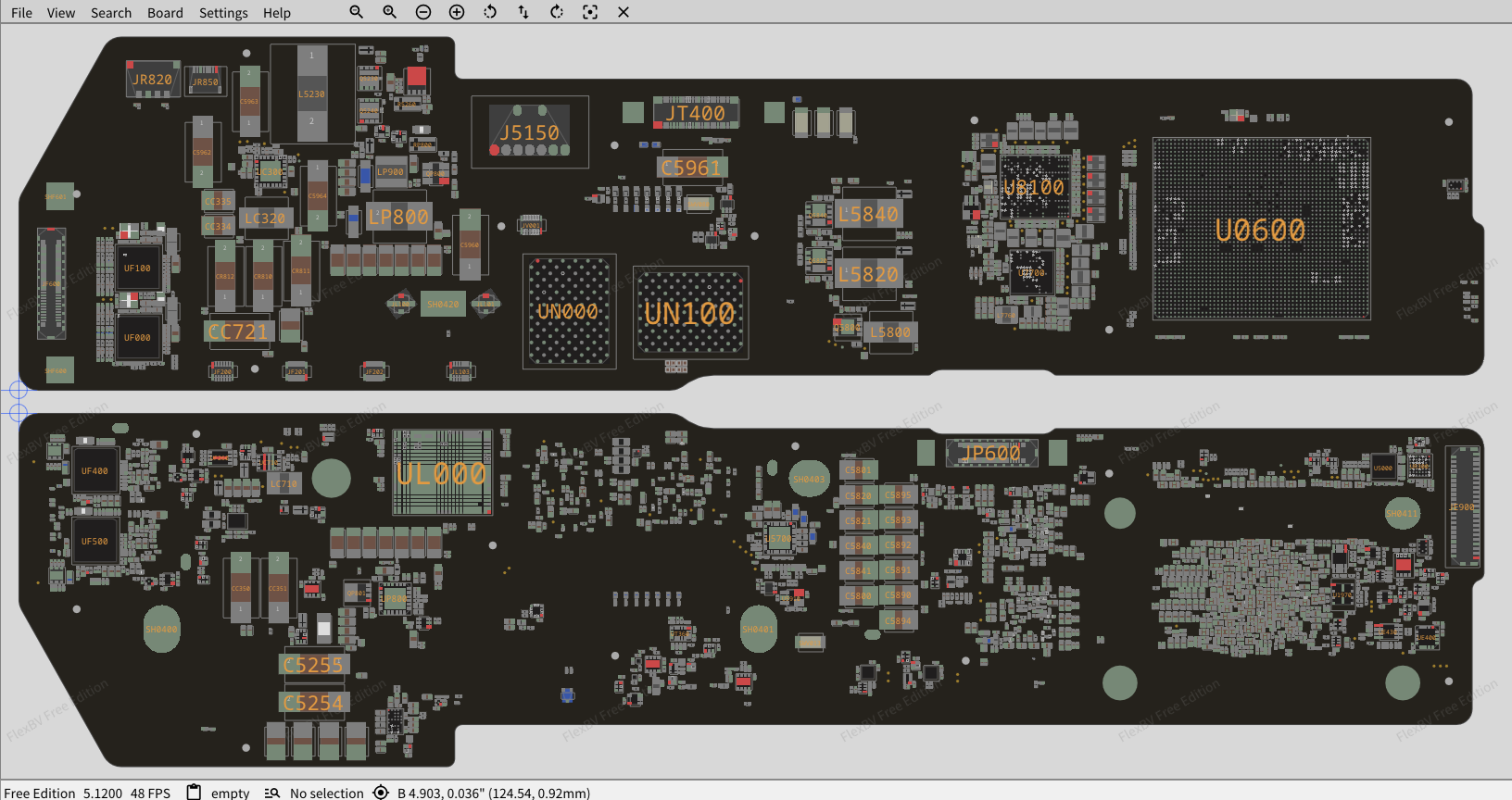Viewport: 1512px width, 800px height.
Task: Flip the board with up-down arrows icon
Action: [x=523, y=12]
